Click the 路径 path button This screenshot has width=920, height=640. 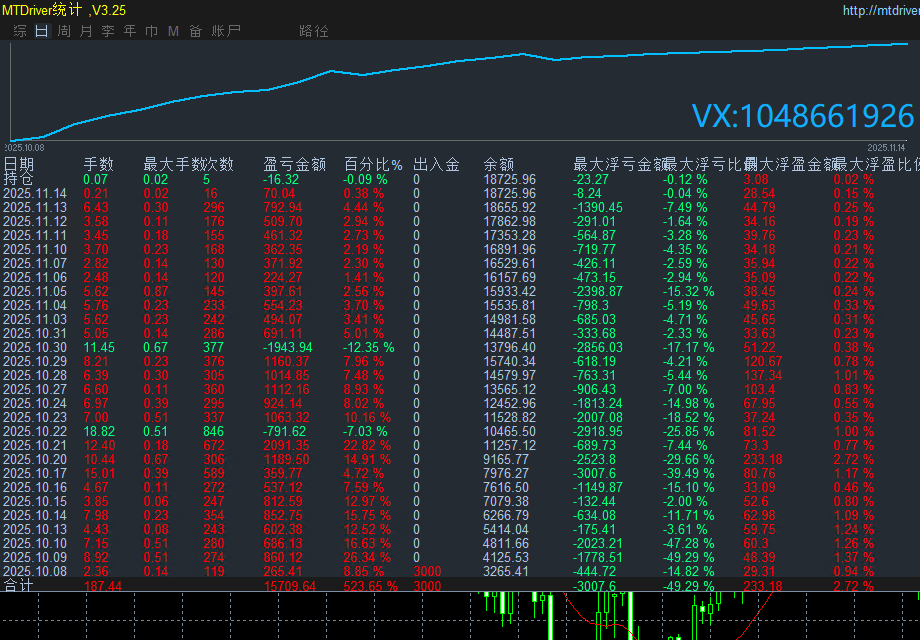tap(314, 31)
